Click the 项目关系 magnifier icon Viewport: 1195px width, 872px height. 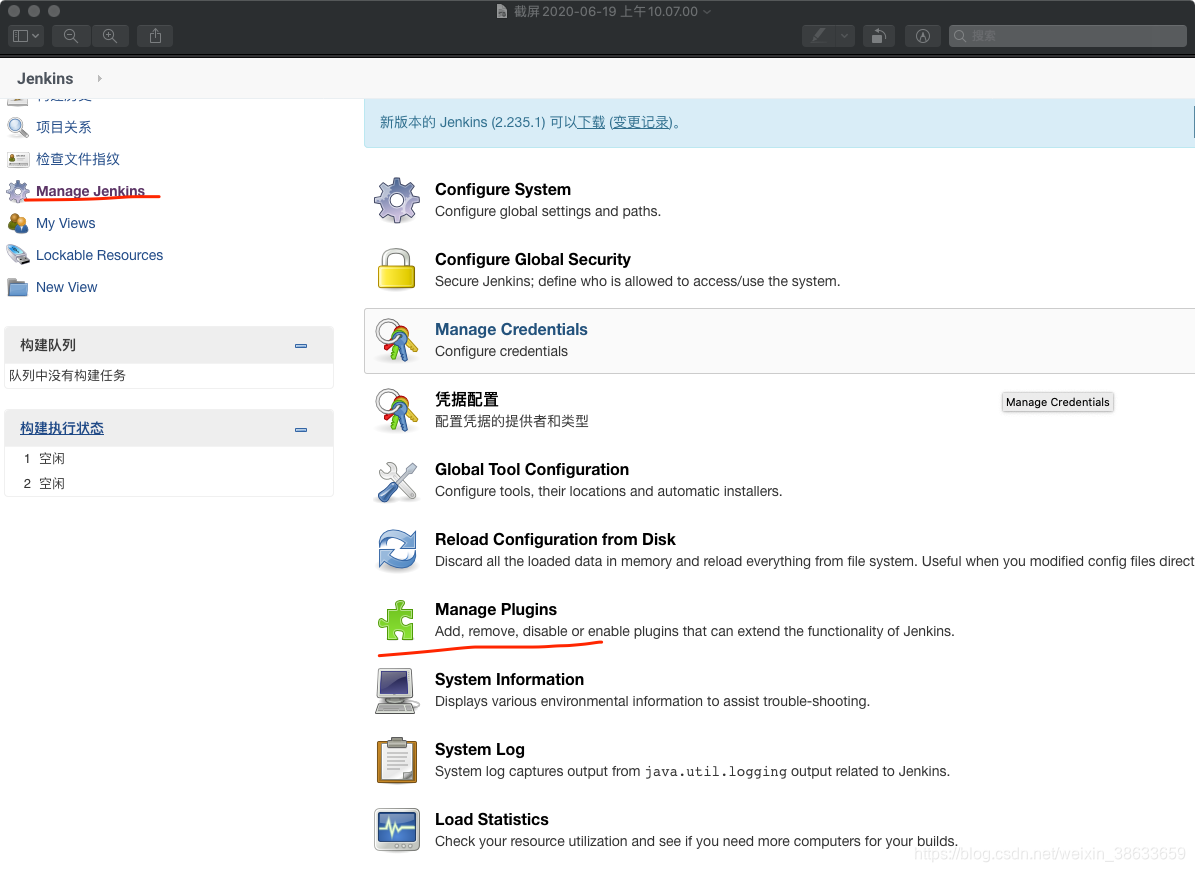pos(18,127)
